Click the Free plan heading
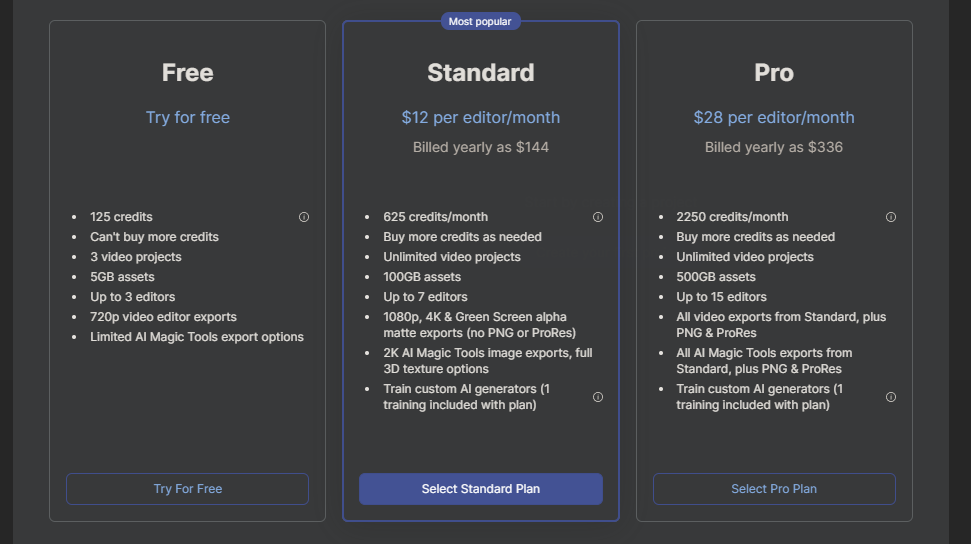 188,72
